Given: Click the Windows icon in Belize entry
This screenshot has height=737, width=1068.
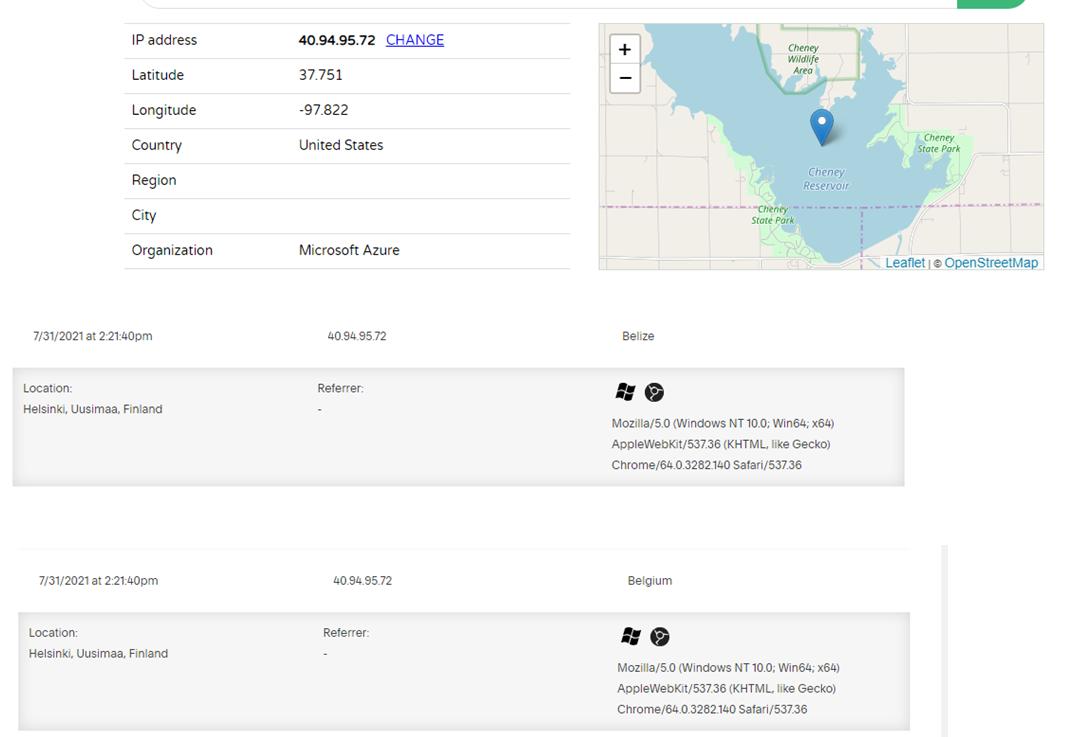Looking at the screenshot, I should [x=625, y=392].
